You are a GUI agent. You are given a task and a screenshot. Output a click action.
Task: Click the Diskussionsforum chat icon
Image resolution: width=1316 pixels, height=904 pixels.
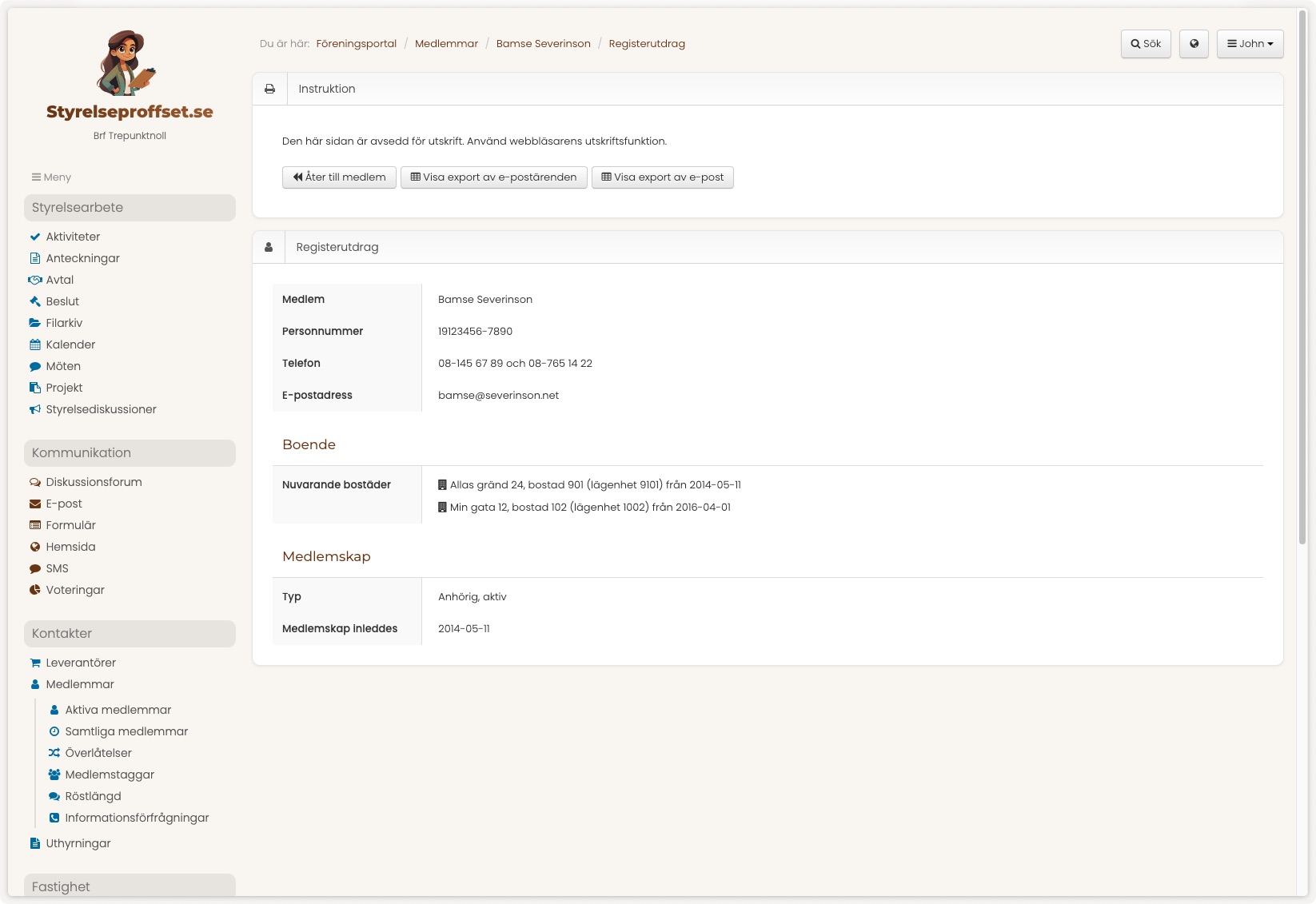(x=35, y=482)
